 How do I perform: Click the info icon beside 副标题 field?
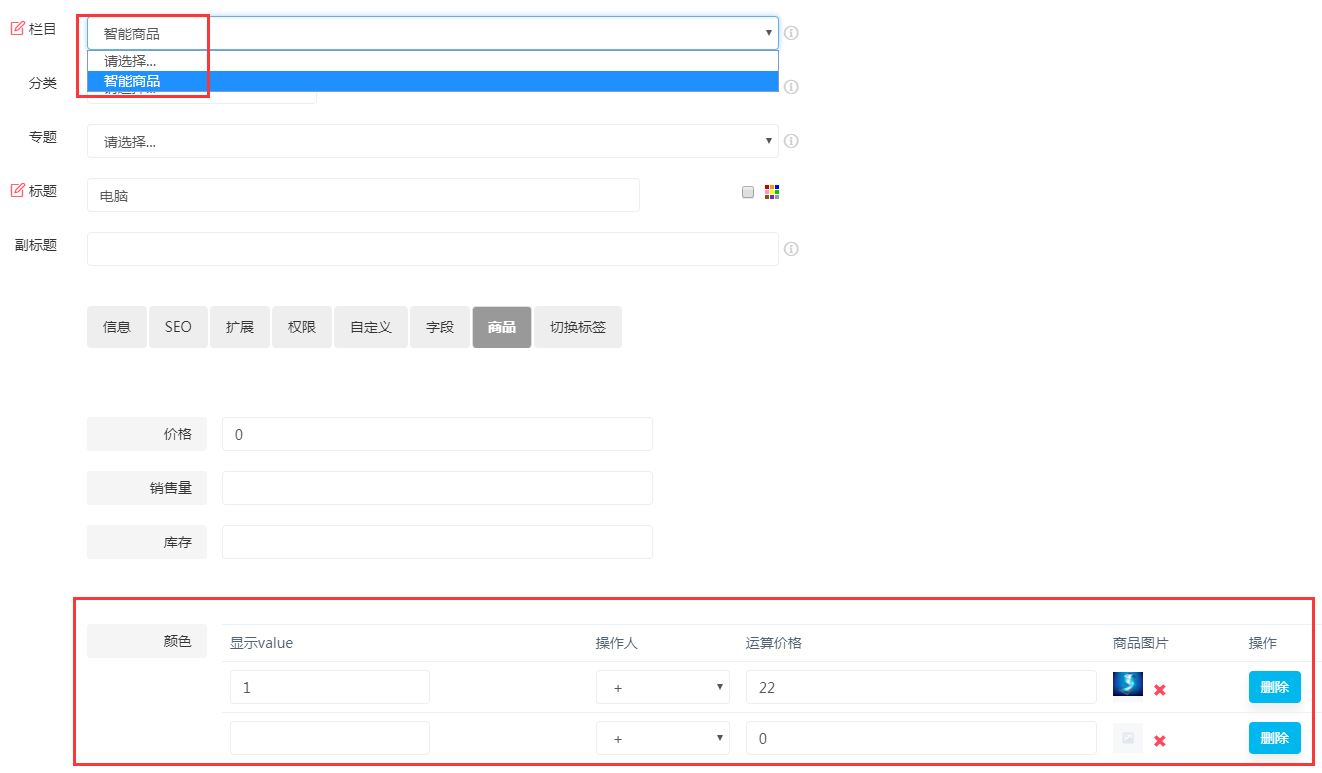[x=791, y=249]
